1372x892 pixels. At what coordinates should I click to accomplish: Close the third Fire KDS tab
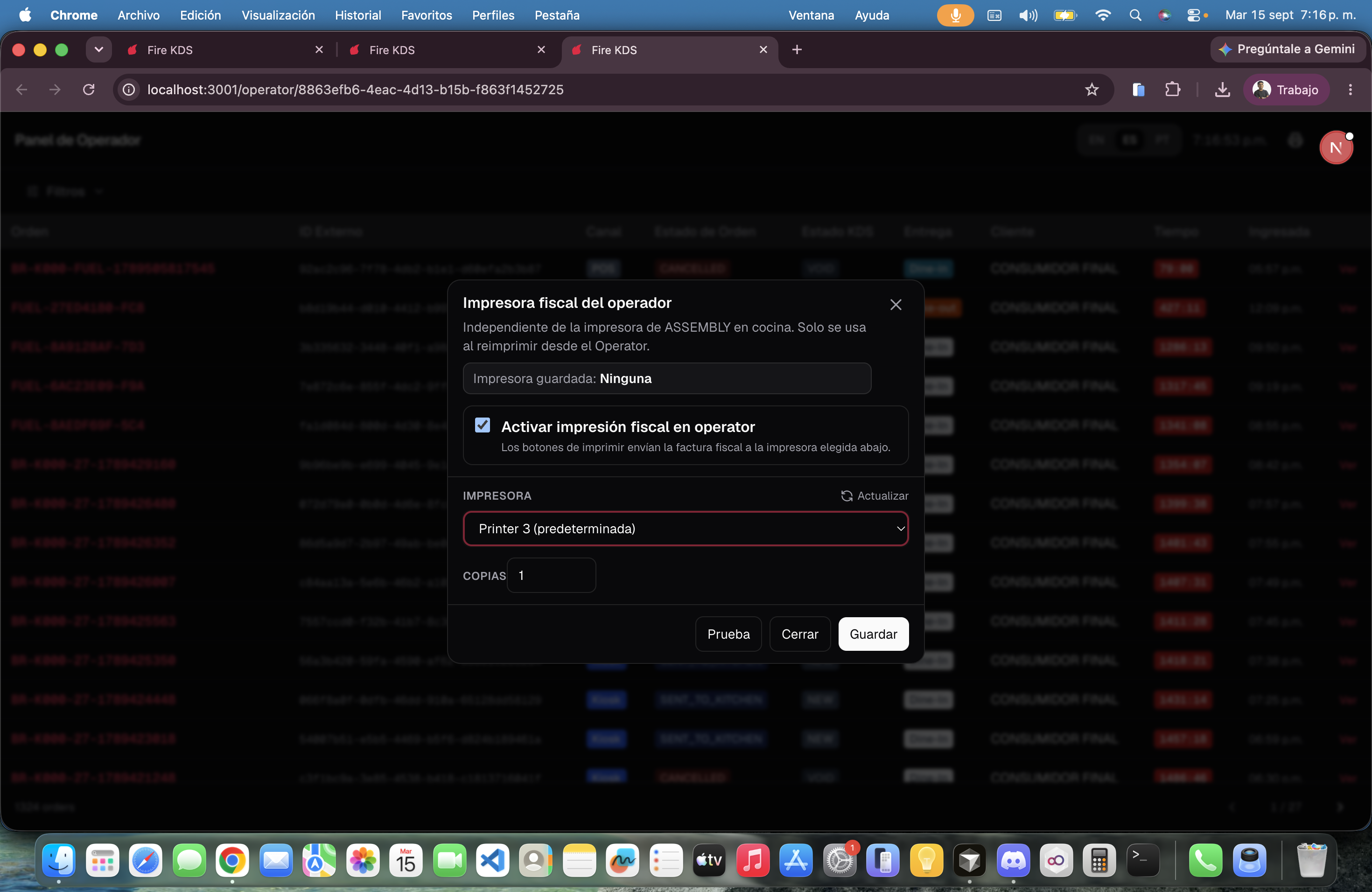[763, 49]
